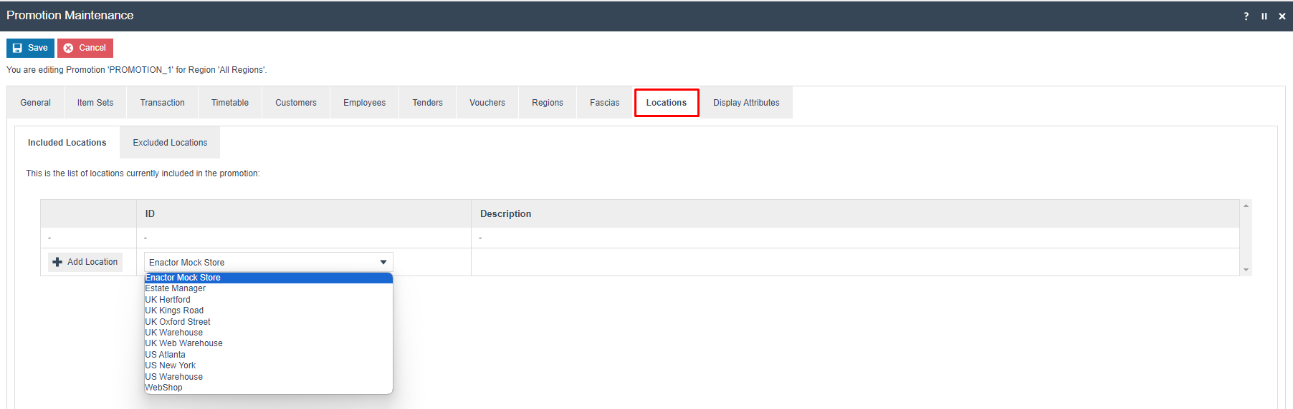The width and height of the screenshot is (1293, 409).
Task: Open the Customers tab
Action: pos(296,103)
